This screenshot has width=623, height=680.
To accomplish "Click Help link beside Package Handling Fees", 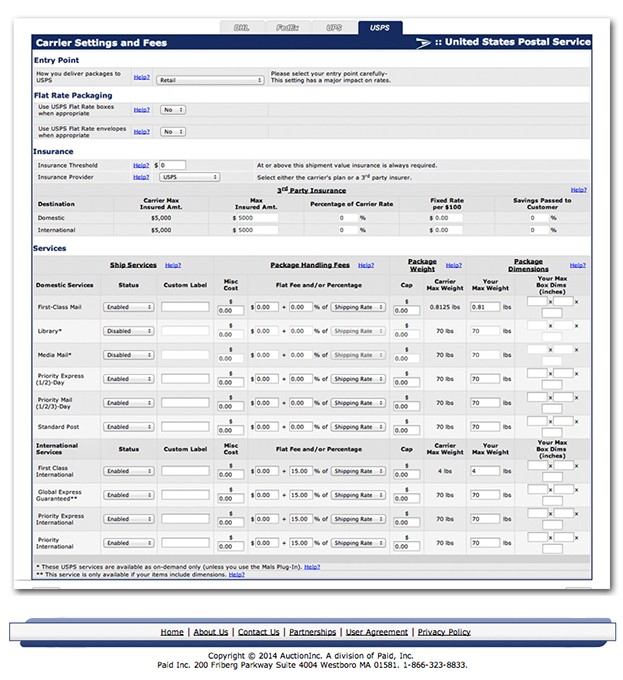I will 366,265.
